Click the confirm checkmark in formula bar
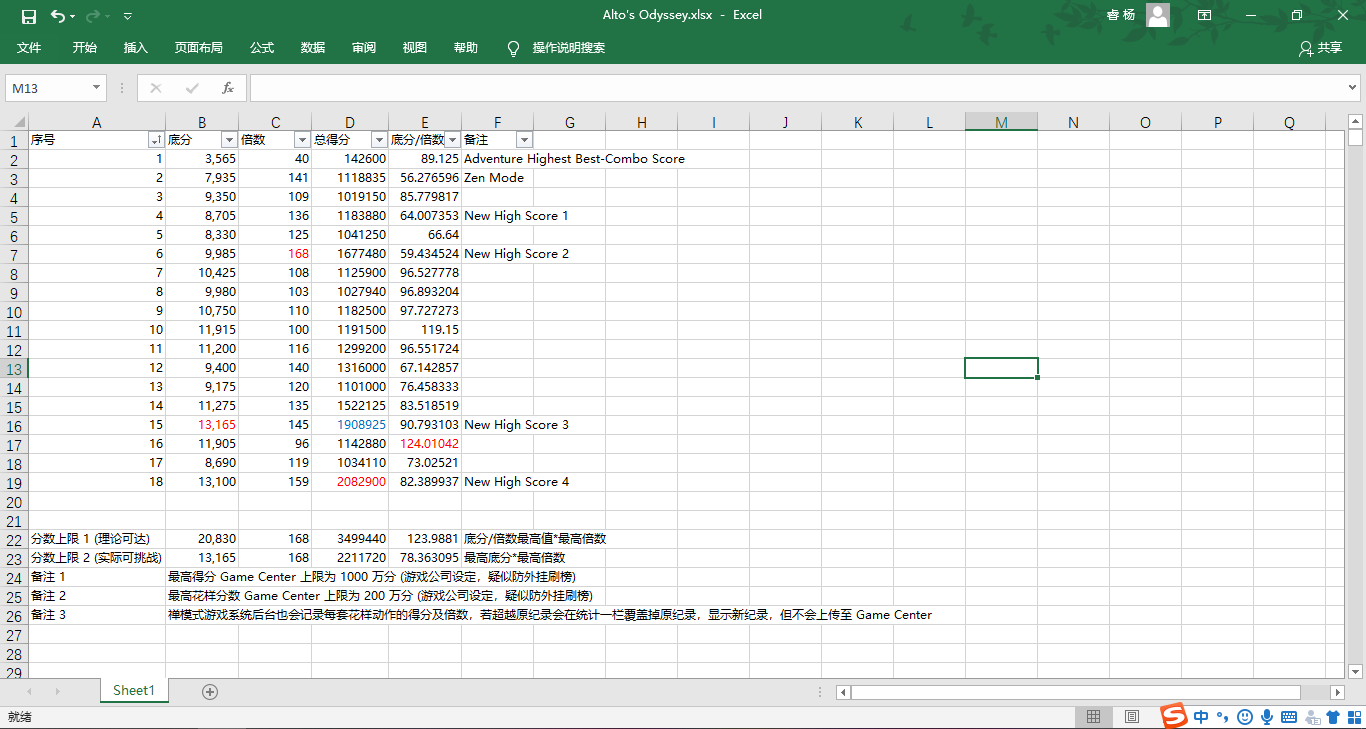The width and height of the screenshot is (1366, 729). pyautogui.click(x=191, y=88)
